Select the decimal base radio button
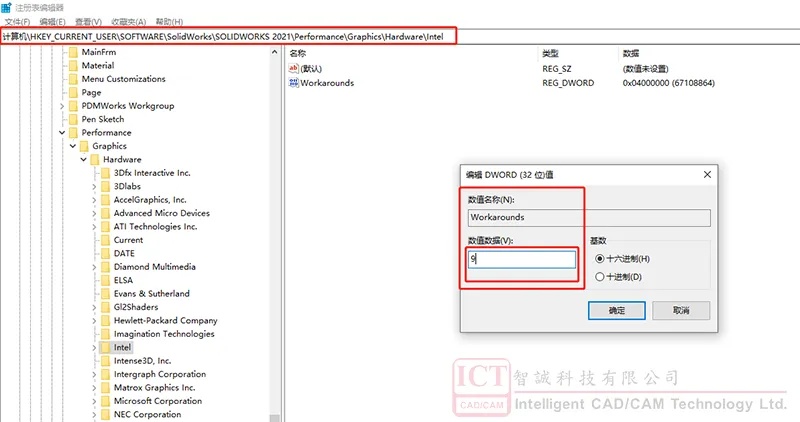This screenshot has height=422, width=800. pyautogui.click(x=599, y=277)
